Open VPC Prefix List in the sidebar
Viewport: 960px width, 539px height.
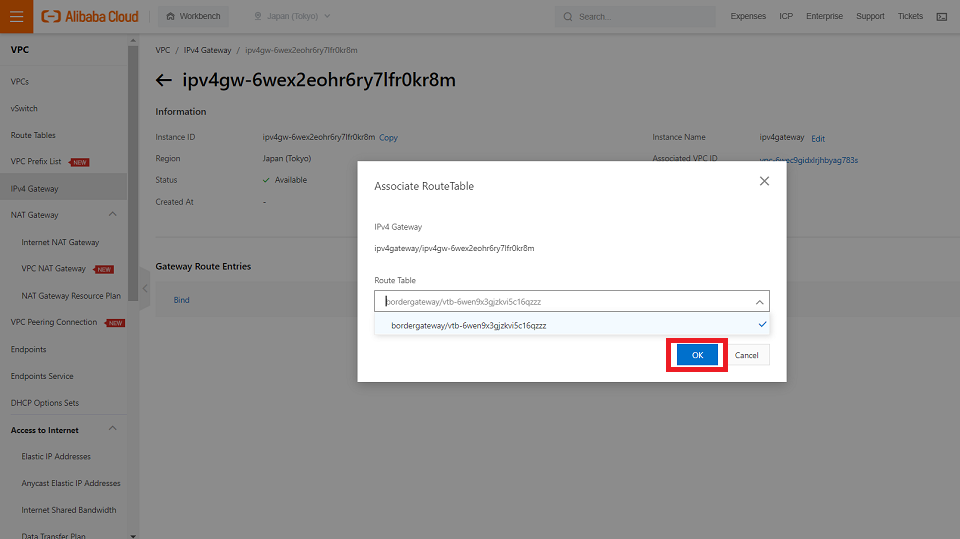[x=36, y=162]
